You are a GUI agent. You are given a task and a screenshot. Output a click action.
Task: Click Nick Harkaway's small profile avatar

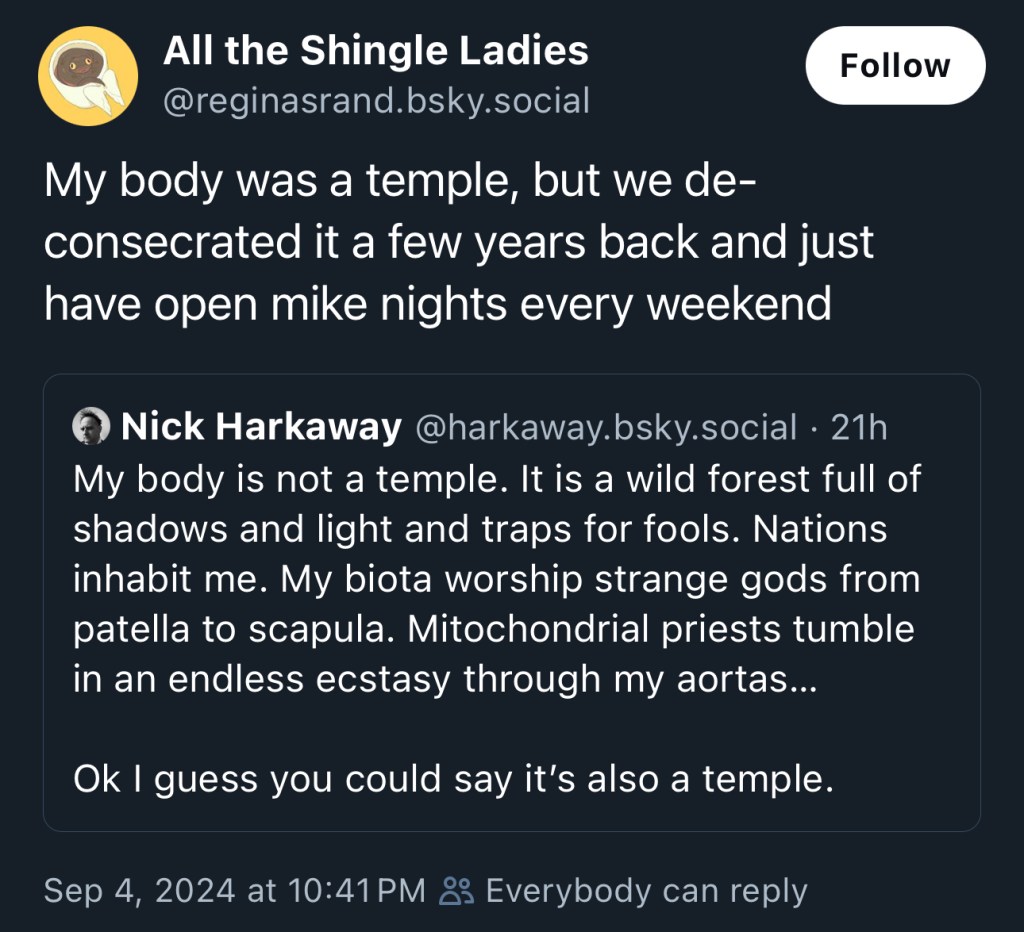(x=91, y=426)
